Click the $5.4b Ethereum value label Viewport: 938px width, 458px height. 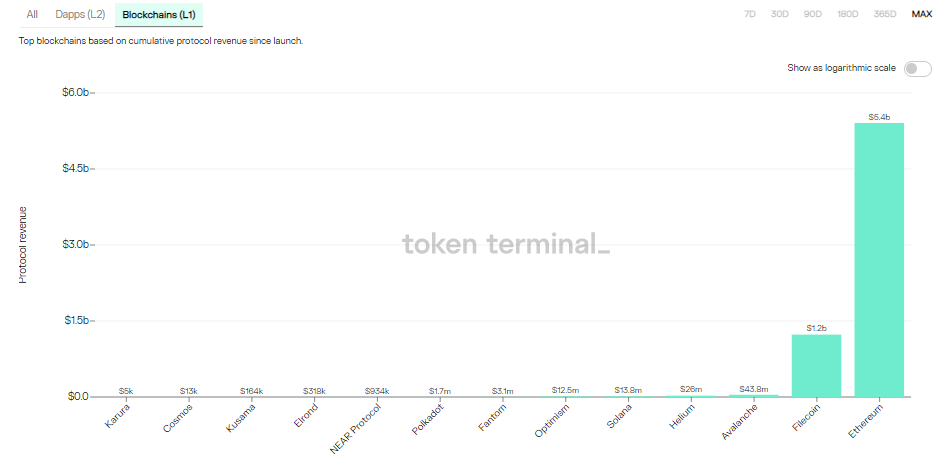click(879, 117)
